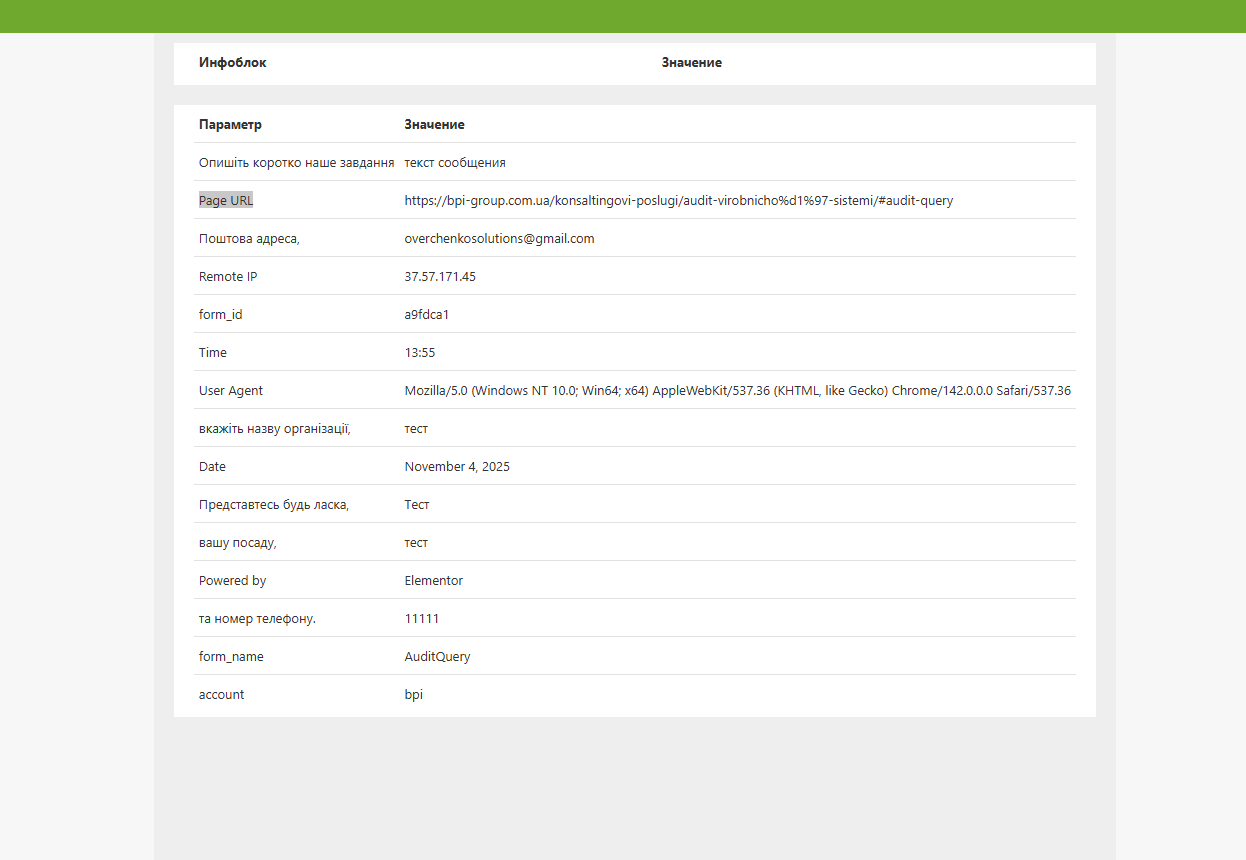Select 'вкажіть назву організації,' label
Viewport: 1246px width, 860px height.
tap(275, 429)
